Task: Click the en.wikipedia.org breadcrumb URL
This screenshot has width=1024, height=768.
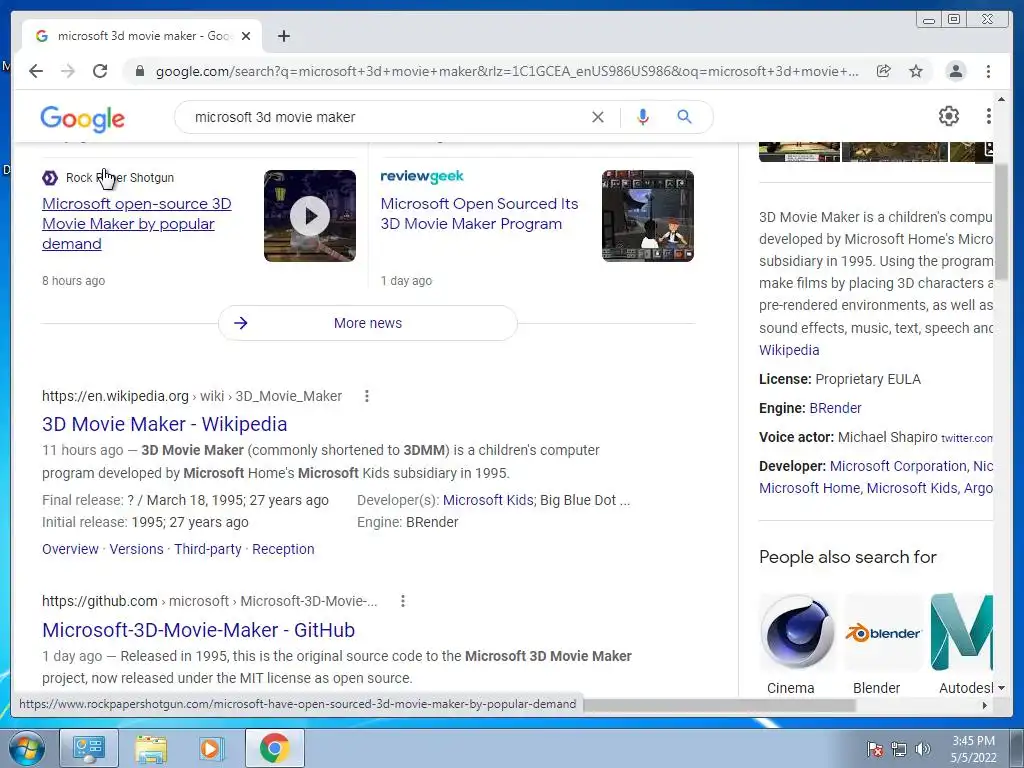Action: [192, 396]
